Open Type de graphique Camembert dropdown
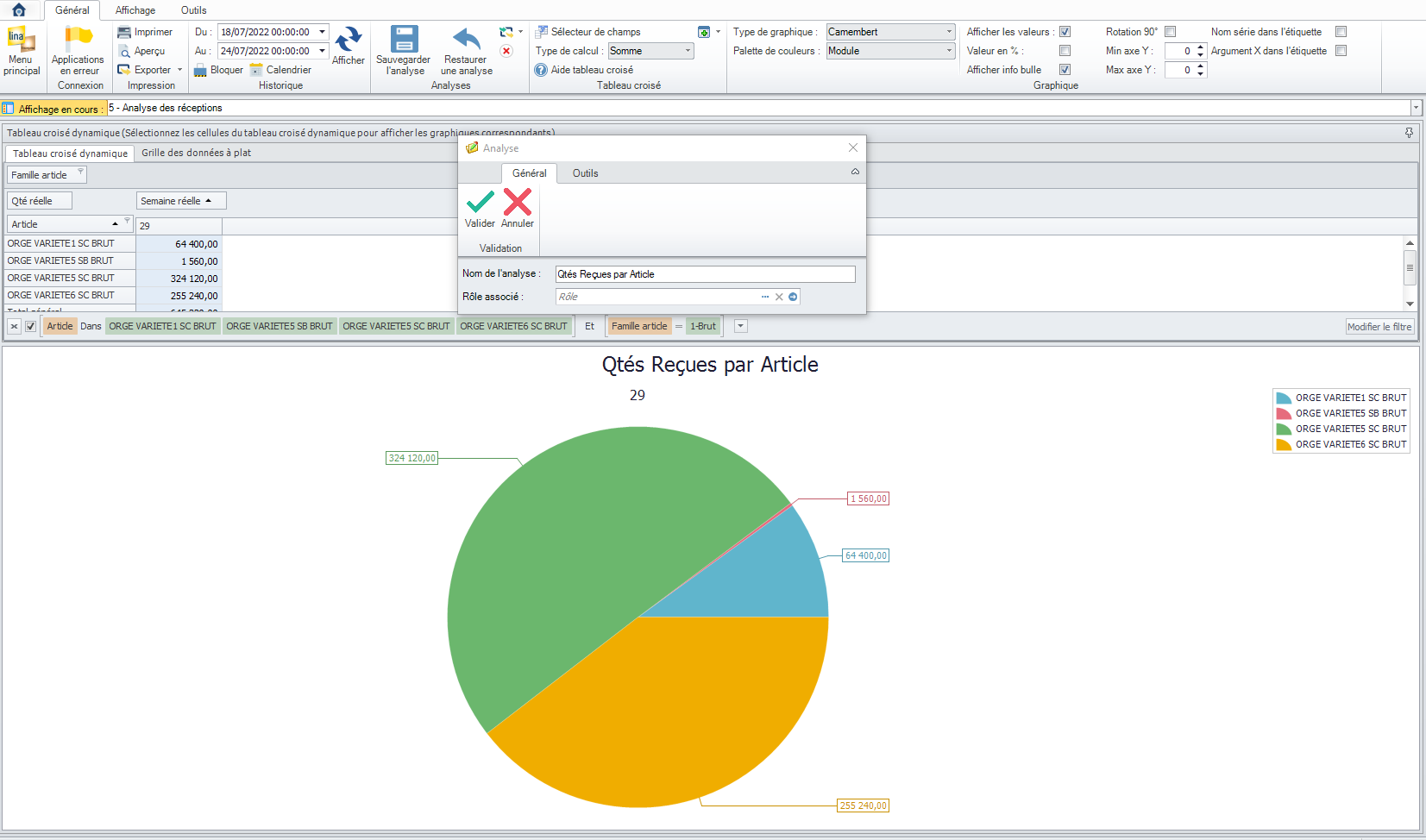1426x840 pixels. tap(949, 32)
